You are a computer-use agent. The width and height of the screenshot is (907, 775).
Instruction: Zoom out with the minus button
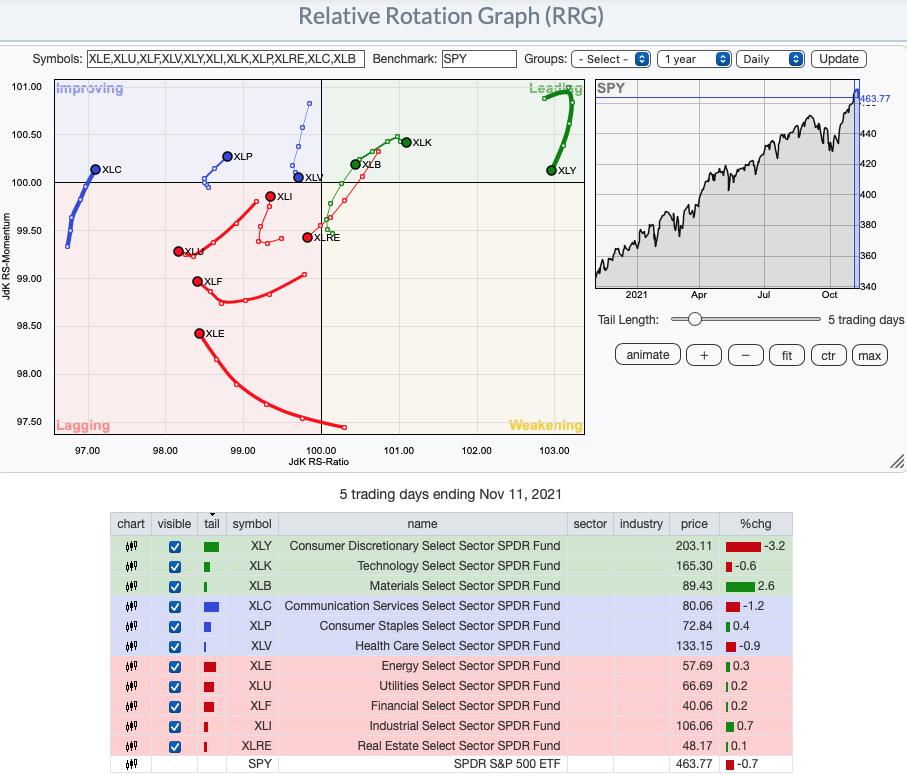coord(746,355)
